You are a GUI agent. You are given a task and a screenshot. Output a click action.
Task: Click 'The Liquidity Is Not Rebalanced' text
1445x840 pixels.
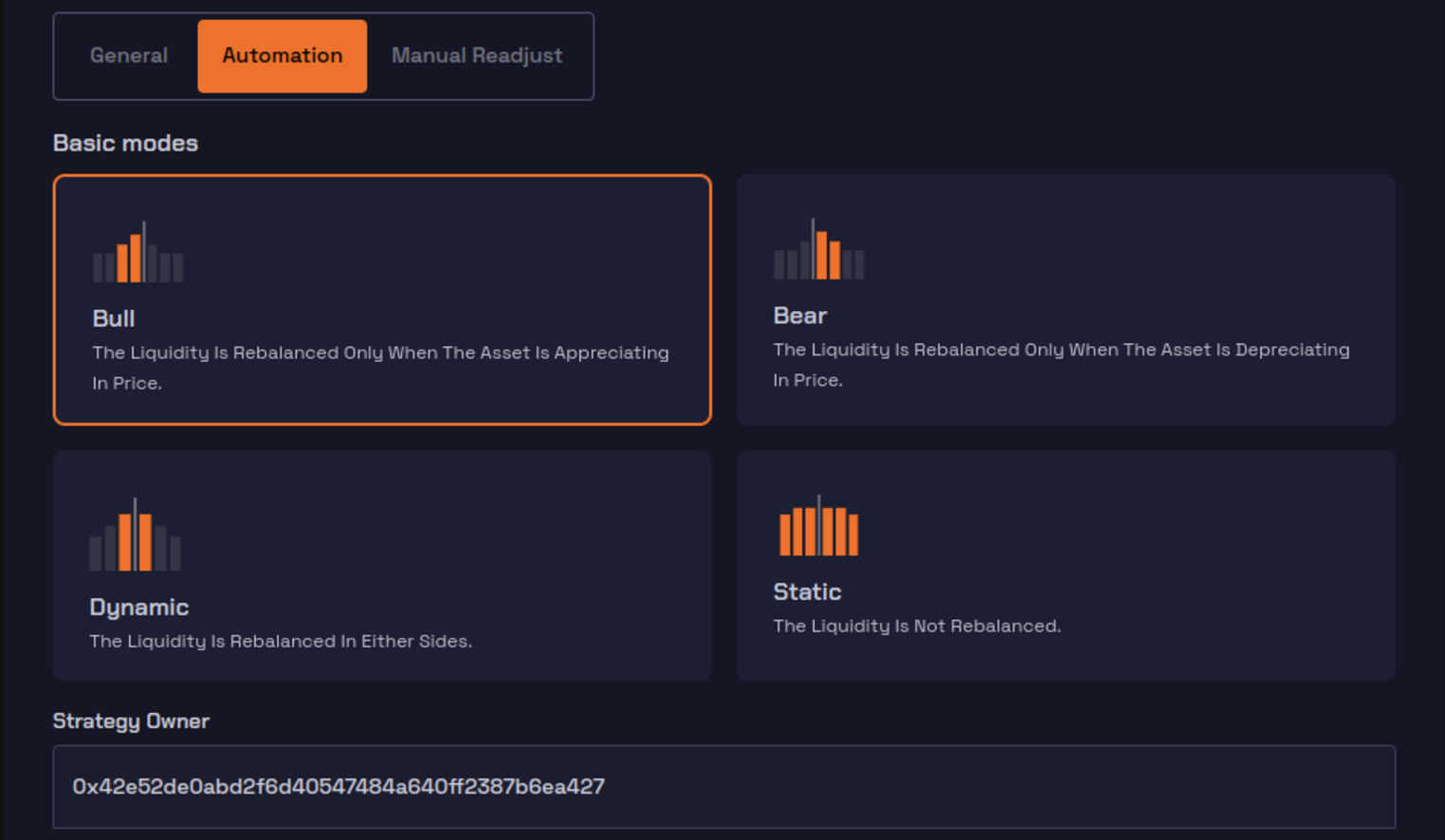point(916,627)
